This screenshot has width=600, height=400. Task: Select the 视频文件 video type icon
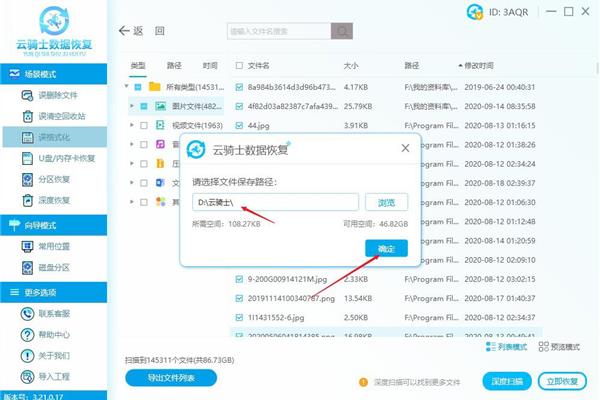(x=160, y=125)
